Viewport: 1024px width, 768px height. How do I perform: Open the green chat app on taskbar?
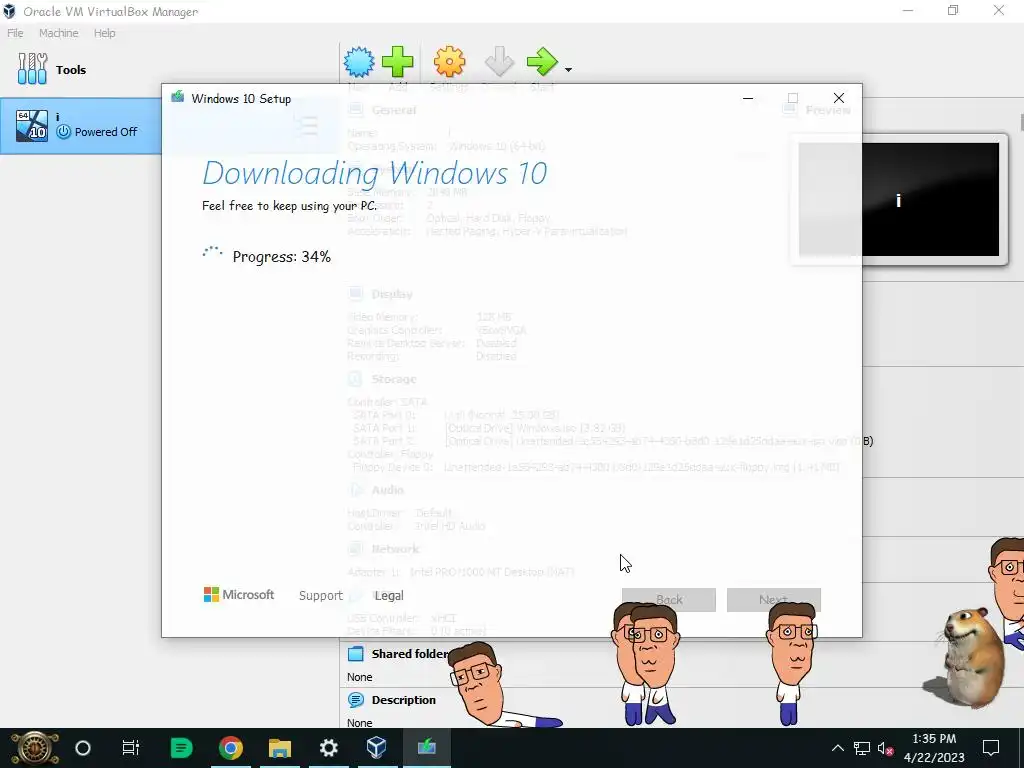(x=181, y=748)
